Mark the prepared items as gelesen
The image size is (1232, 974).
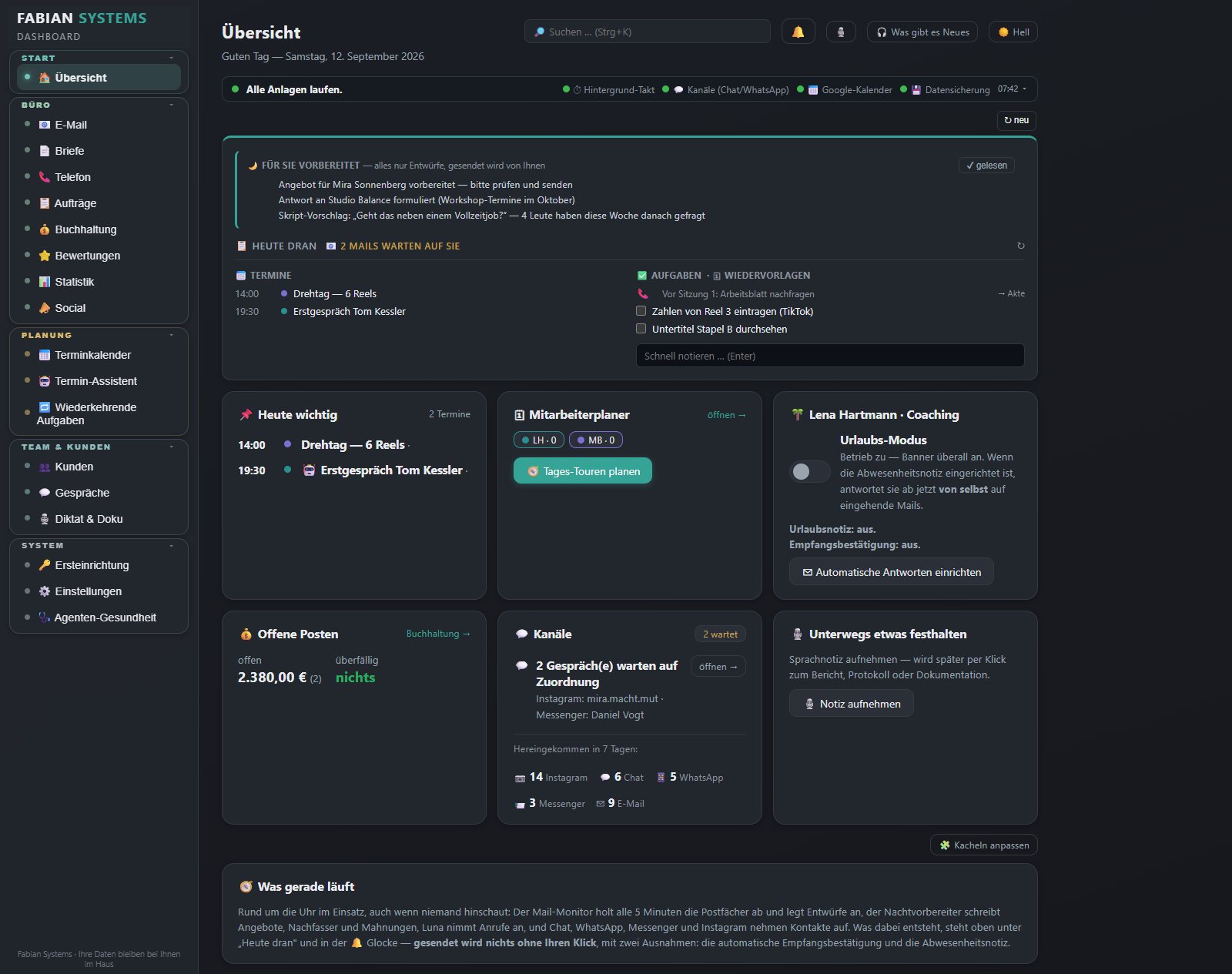(986, 166)
